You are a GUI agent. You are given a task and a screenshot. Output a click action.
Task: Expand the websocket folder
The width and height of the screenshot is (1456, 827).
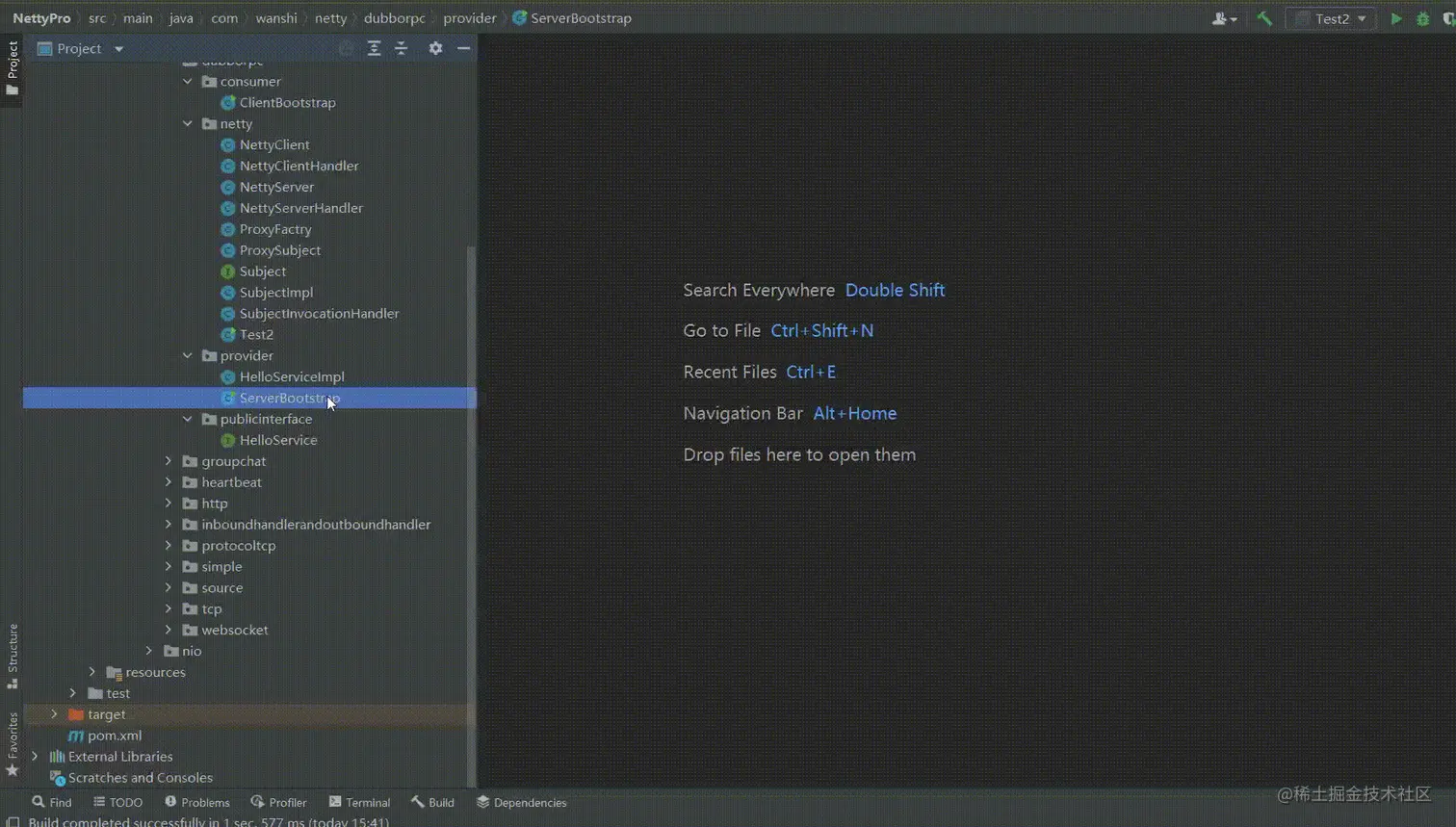[169, 631]
